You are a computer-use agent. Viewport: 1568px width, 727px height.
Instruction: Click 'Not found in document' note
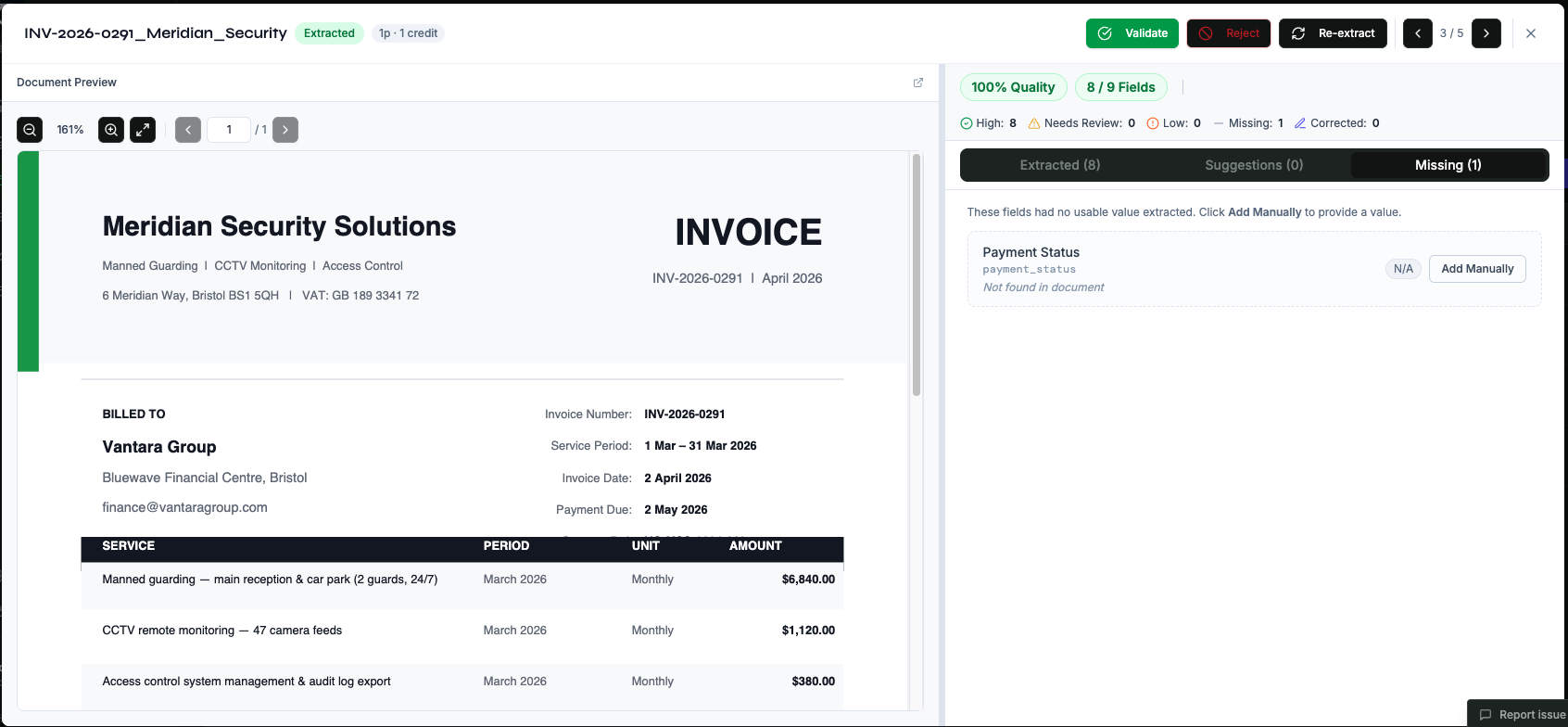pos(1043,287)
